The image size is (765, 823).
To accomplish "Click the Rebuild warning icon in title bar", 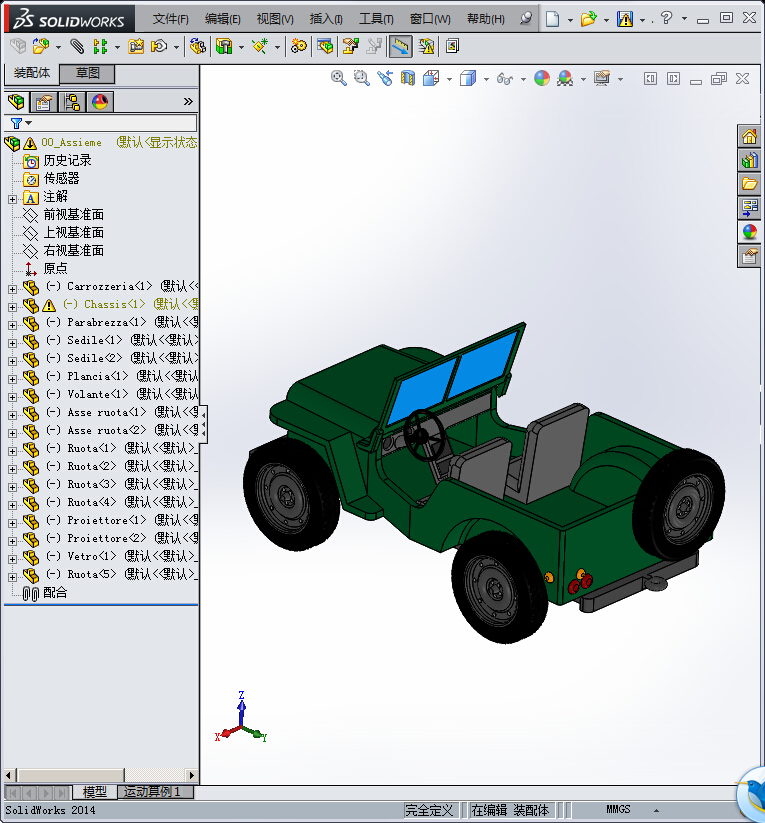I will (x=625, y=19).
